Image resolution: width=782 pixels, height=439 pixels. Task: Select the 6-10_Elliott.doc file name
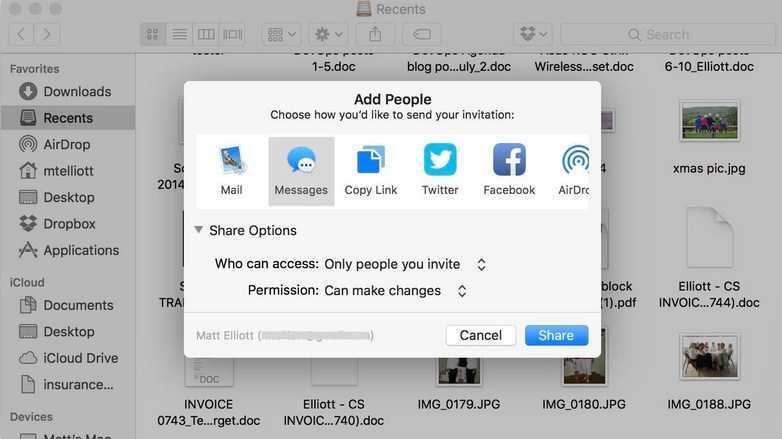click(709, 66)
